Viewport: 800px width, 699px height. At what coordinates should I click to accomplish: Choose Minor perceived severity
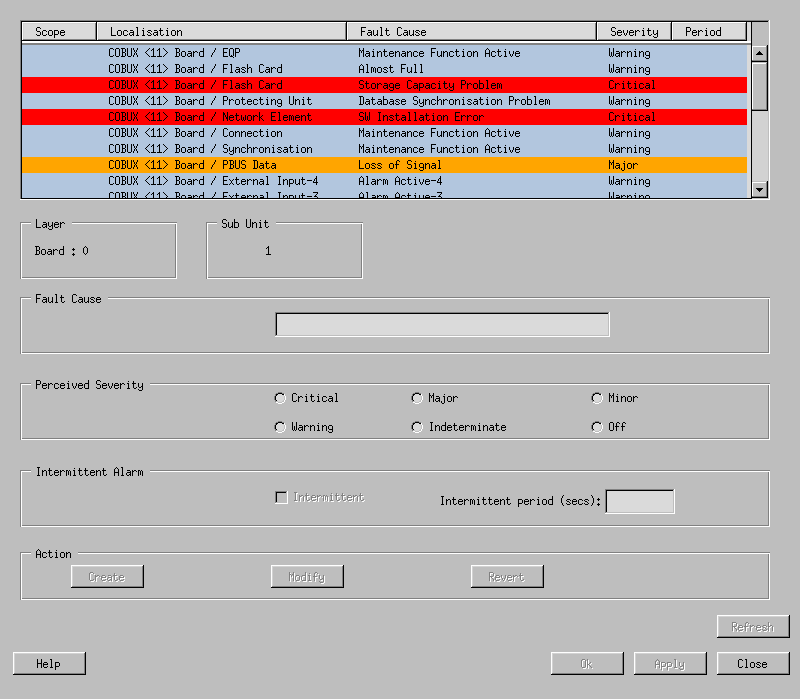(597, 398)
